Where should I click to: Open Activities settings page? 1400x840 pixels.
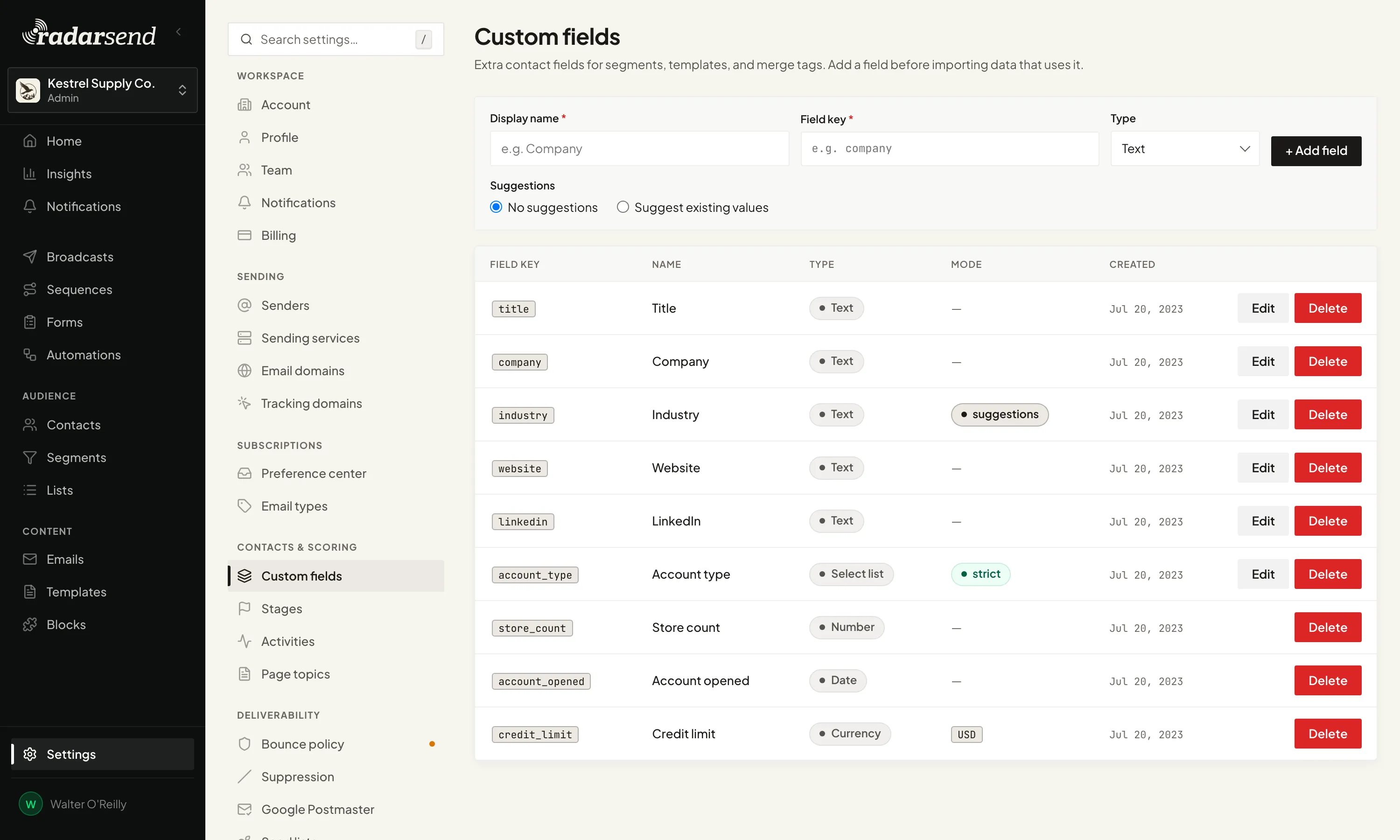coord(336,641)
